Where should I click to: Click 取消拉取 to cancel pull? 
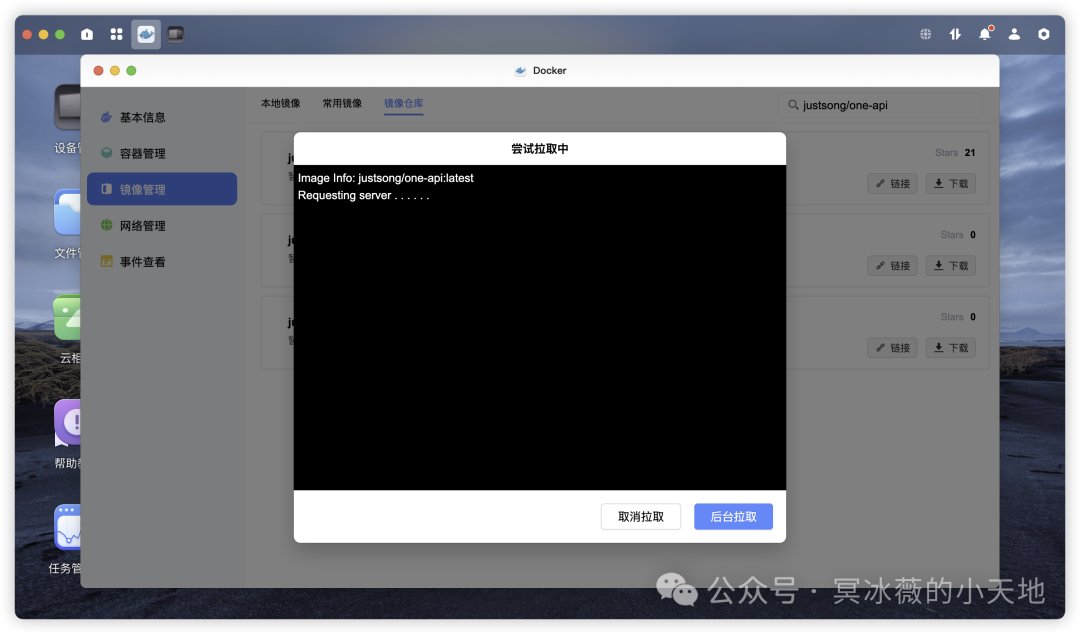click(641, 516)
